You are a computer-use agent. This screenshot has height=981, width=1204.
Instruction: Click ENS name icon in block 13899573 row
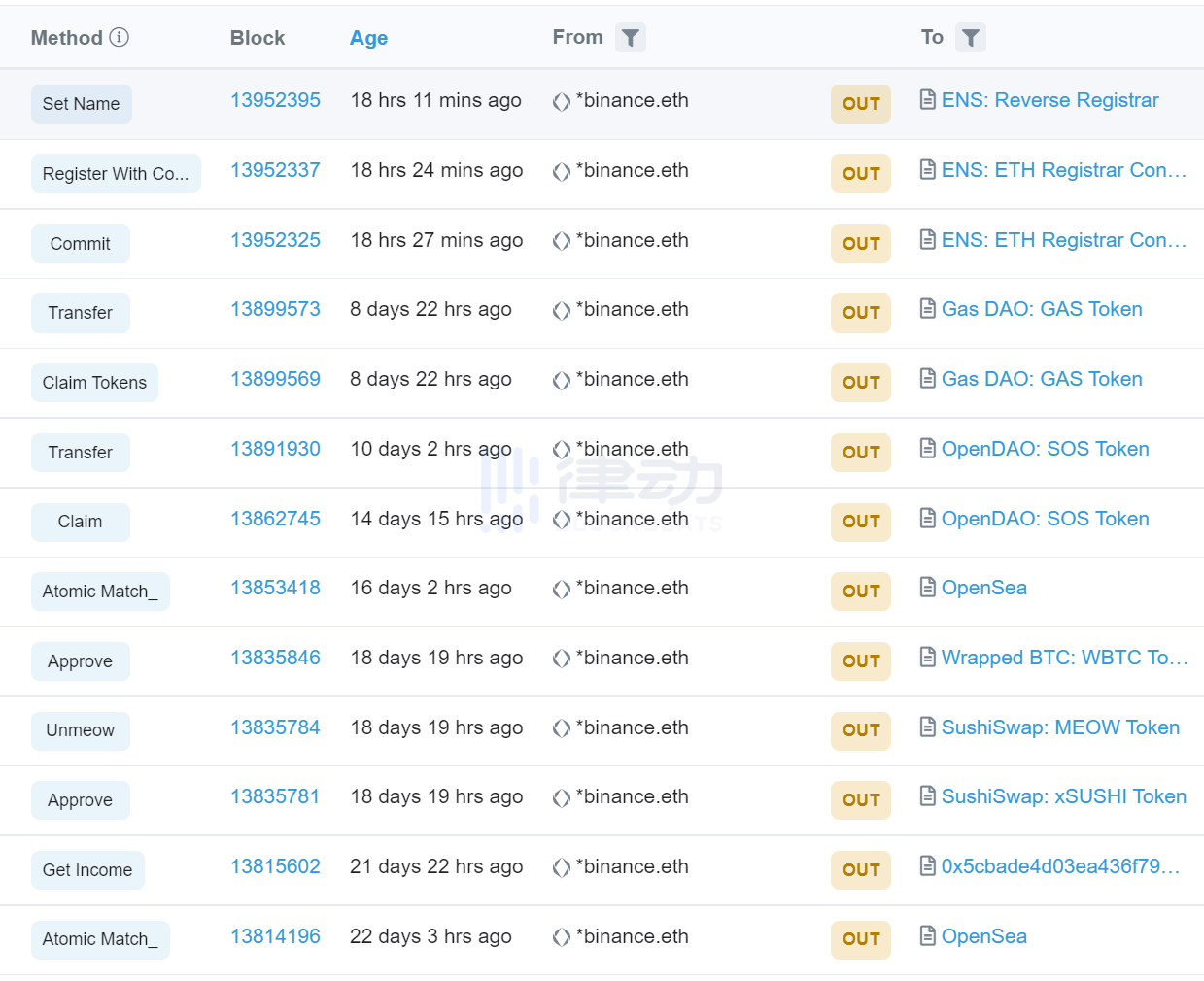(x=561, y=311)
